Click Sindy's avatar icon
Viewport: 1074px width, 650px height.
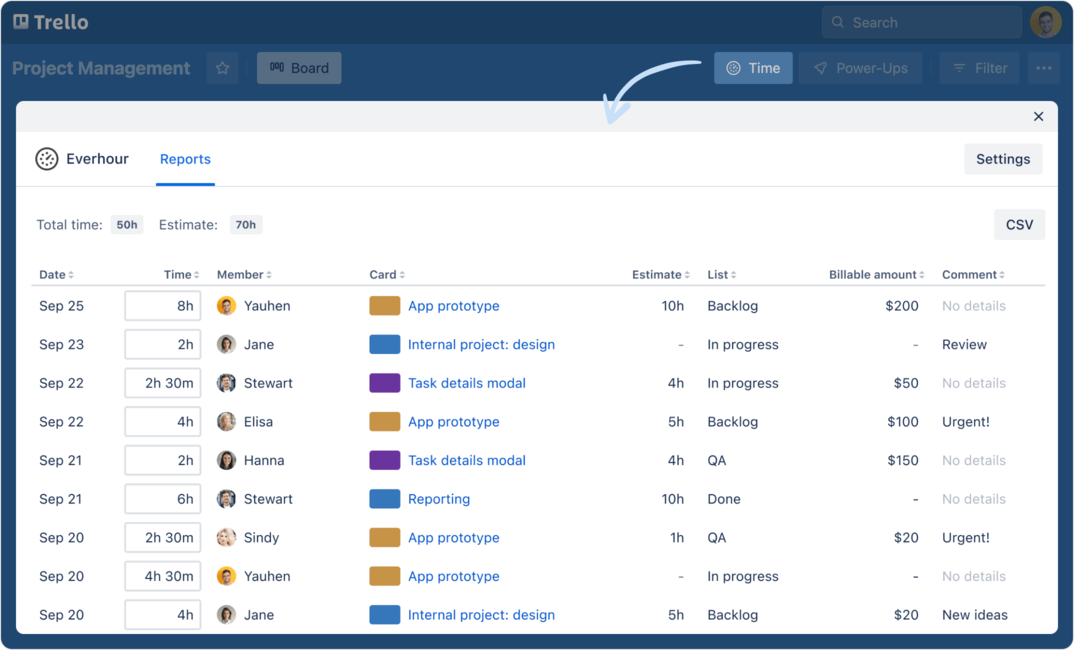226,538
